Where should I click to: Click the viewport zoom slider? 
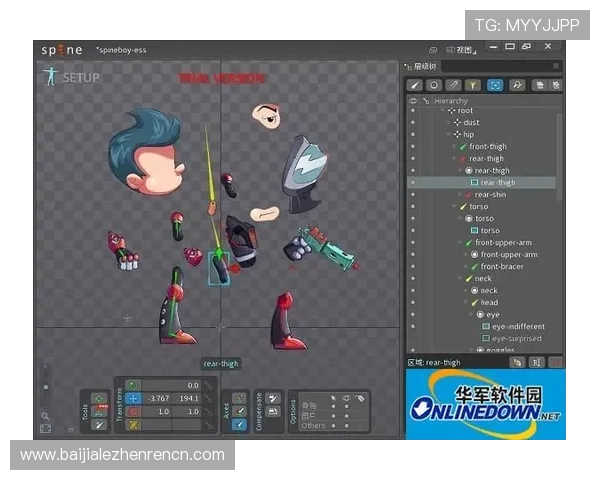click(x=46, y=388)
